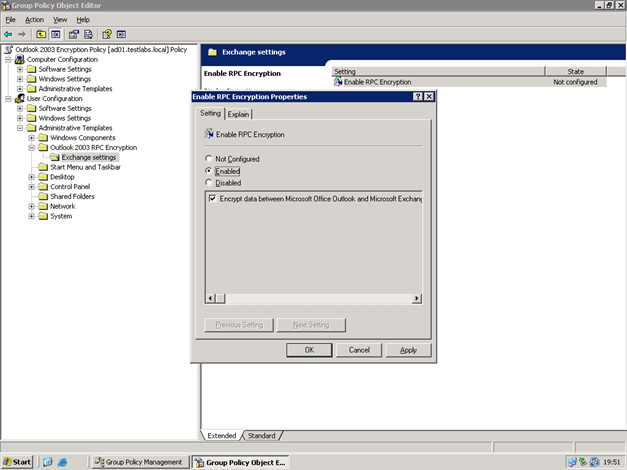
Task: Click the last toolbar icon after Help
Action: pyautogui.click(x=121, y=34)
